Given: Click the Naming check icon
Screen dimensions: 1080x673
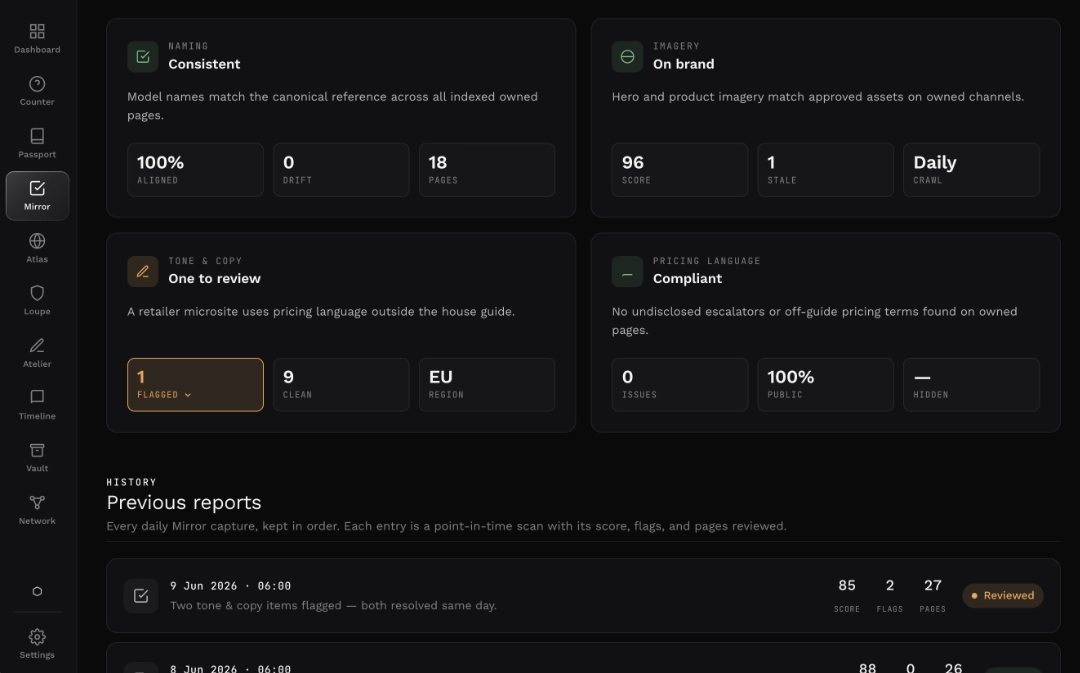Looking at the screenshot, I should [x=143, y=56].
